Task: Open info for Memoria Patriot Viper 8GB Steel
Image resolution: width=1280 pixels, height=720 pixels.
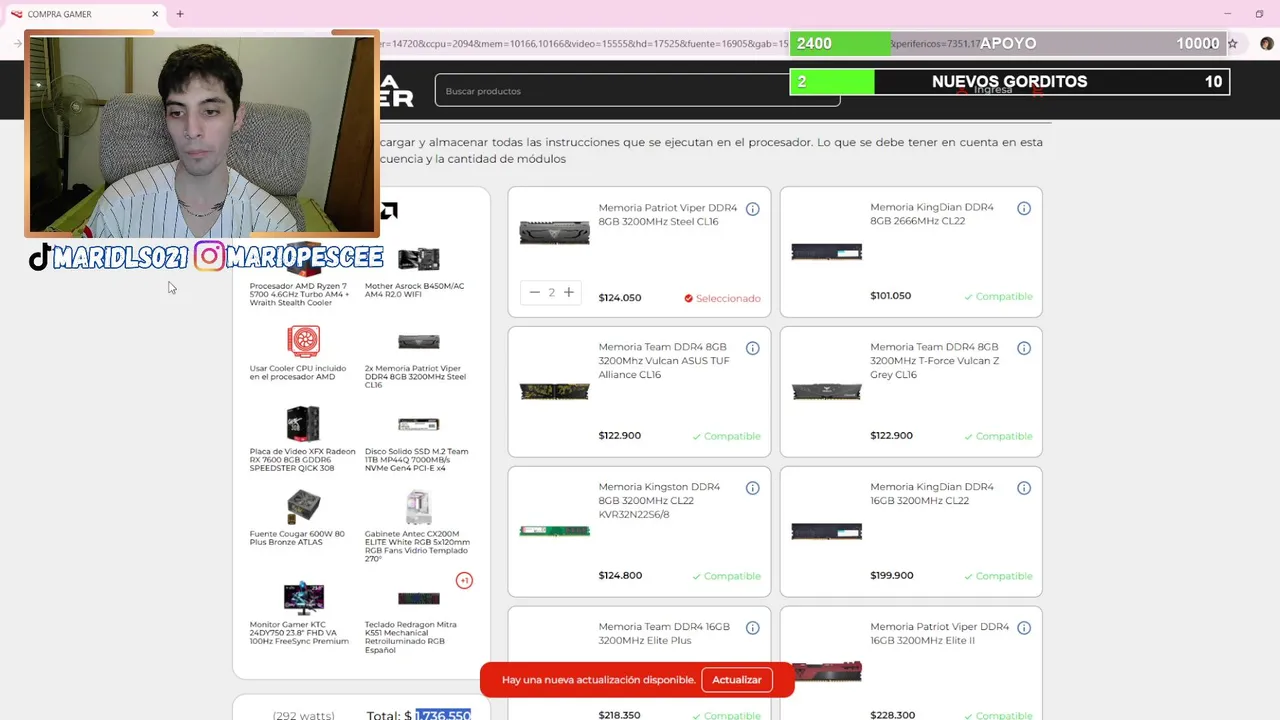Action: (753, 209)
